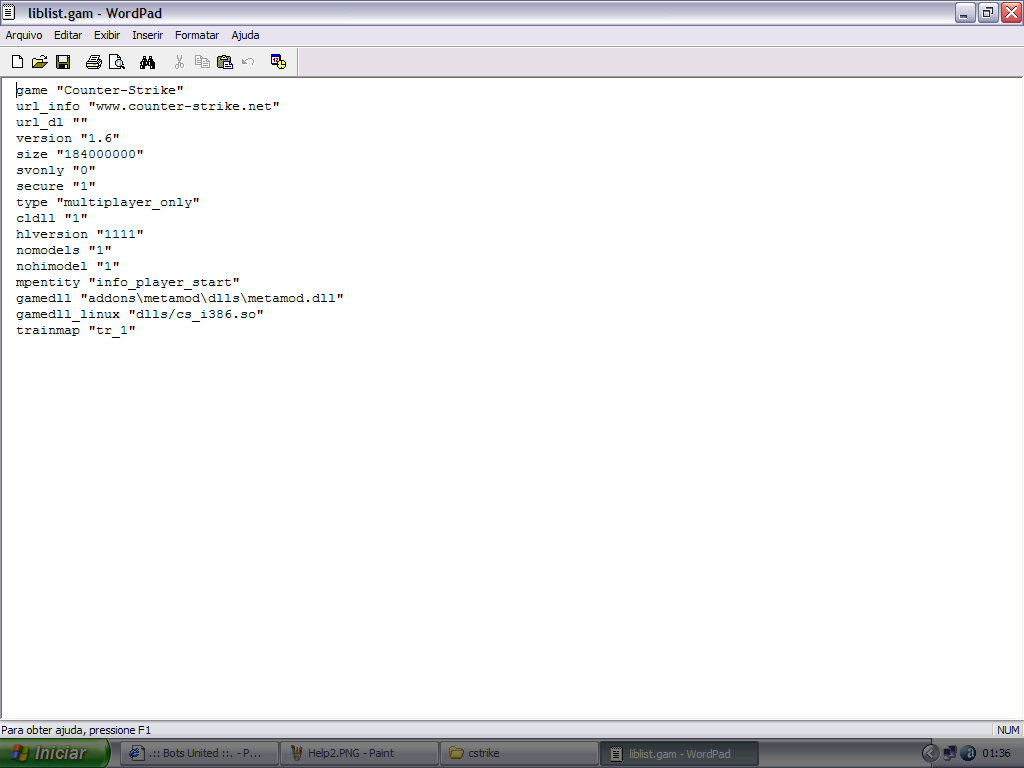Viewport: 1024px width, 768px height.
Task: Click line url_dl ""
Action: coord(52,122)
